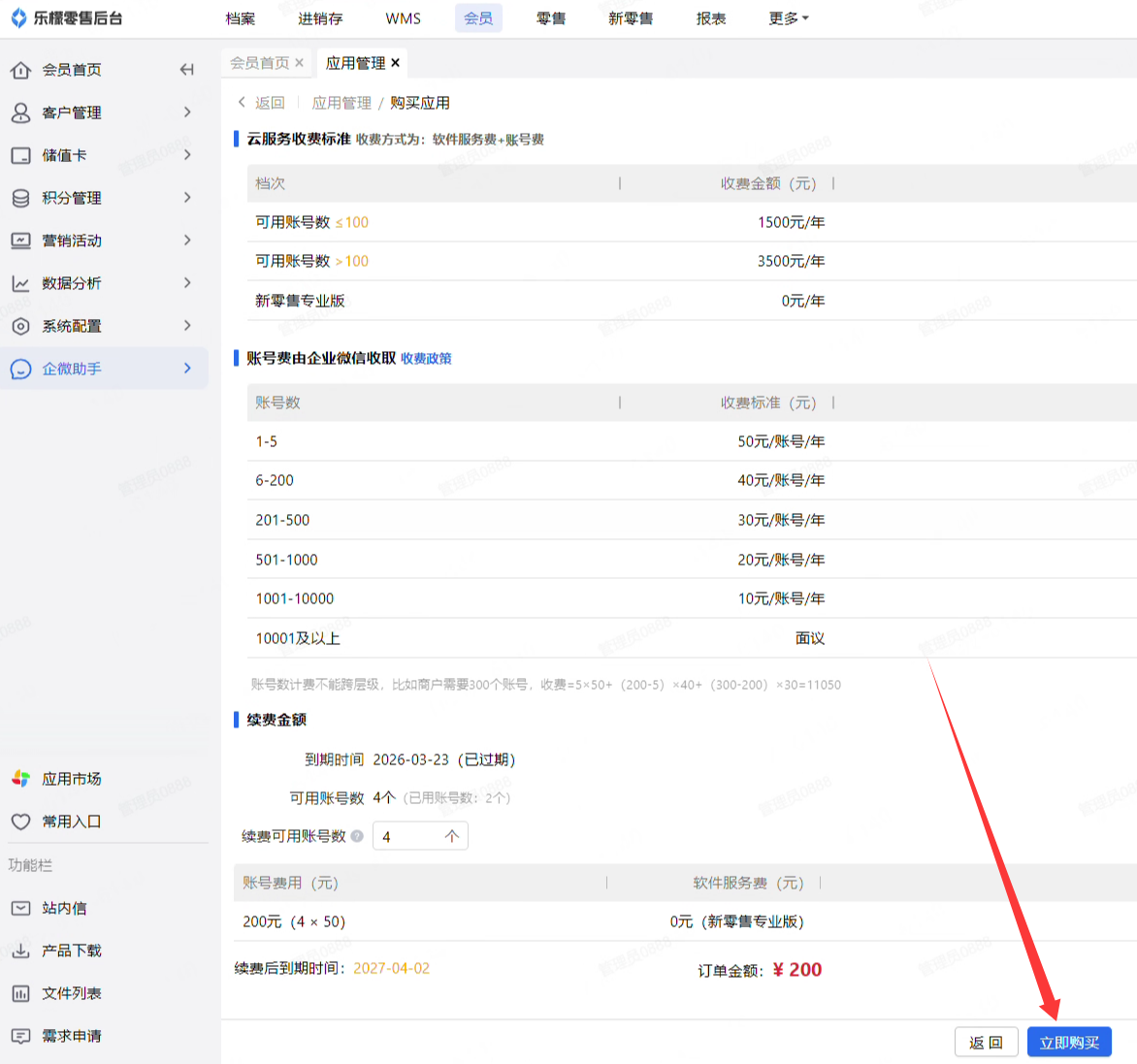Image resolution: width=1137 pixels, height=1064 pixels.
Task: Click the 产品下载 download icon
Action: pyautogui.click(x=21, y=951)
